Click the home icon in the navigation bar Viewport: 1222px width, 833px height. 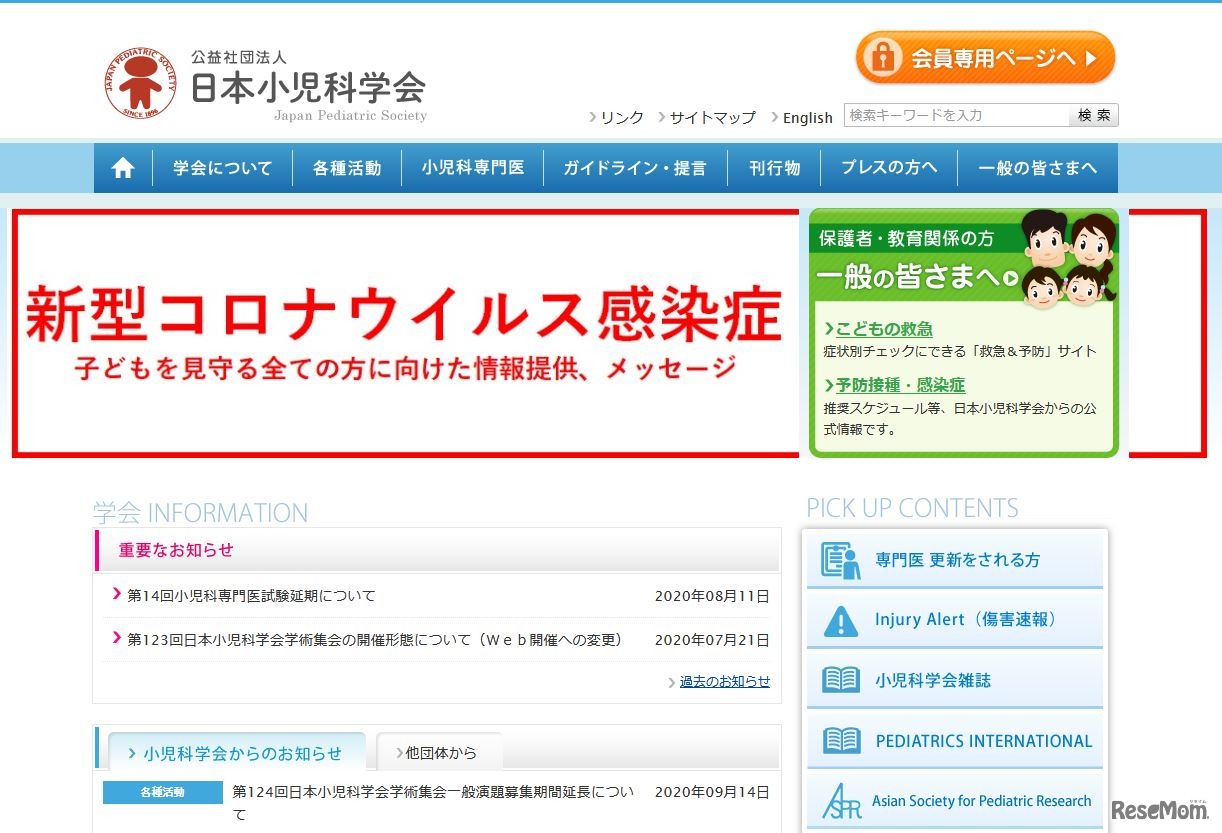click(x=122, y=167)
